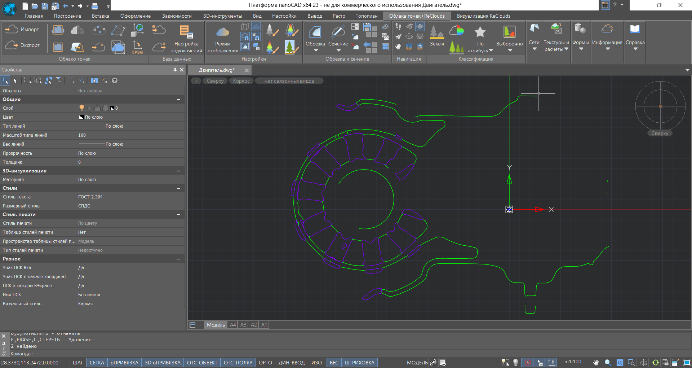Click the color swatch in Цвет property row
The image size is (692, 368).
pos(81,117)
